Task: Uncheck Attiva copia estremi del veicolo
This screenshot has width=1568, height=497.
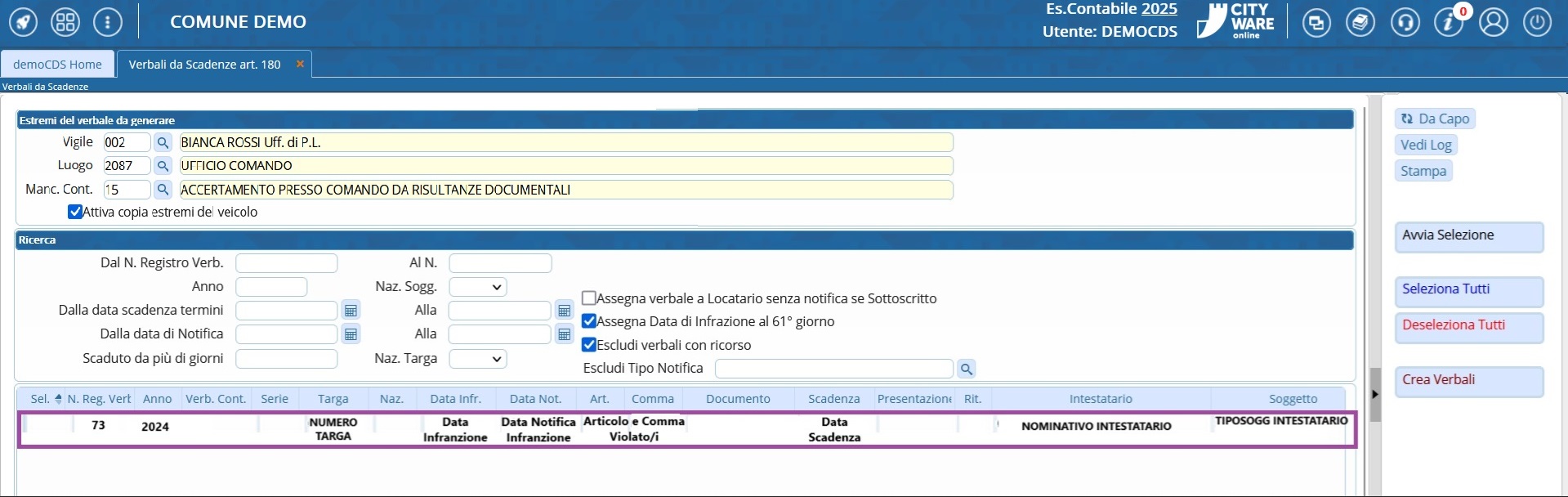Action: coord(75,212)
